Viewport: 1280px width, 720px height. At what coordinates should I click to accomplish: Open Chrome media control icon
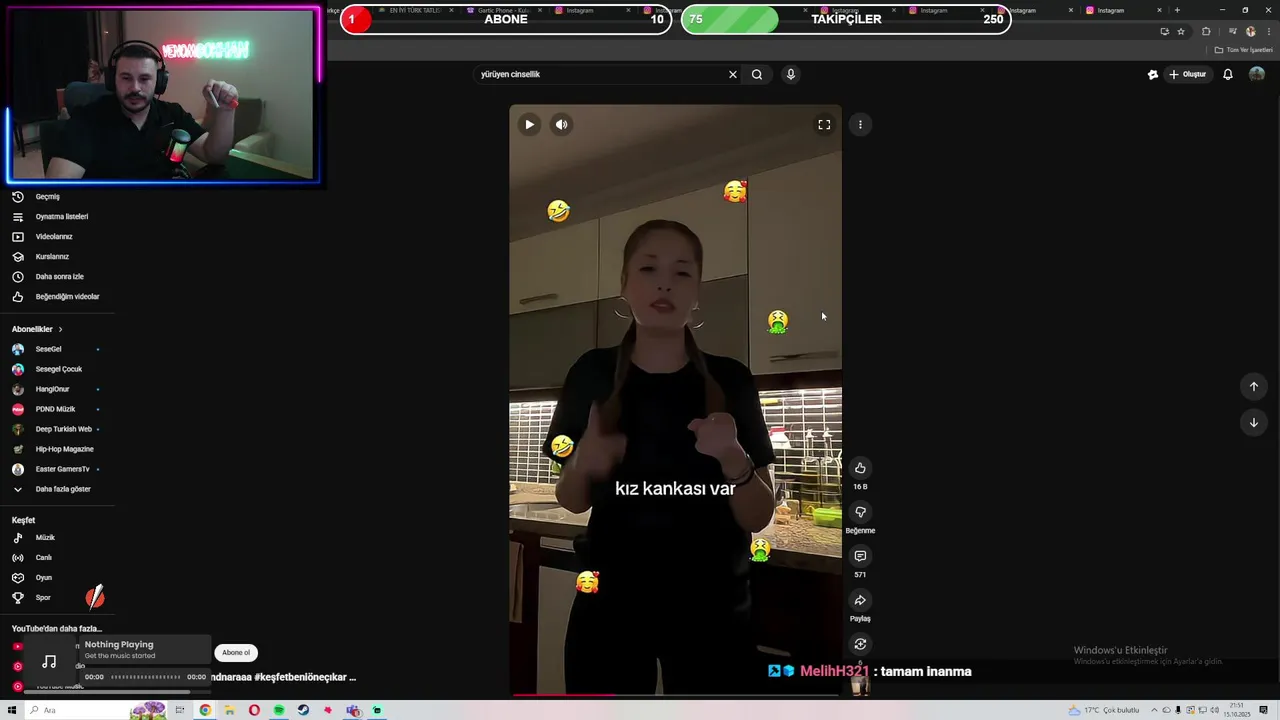(x=1233, y=31)
